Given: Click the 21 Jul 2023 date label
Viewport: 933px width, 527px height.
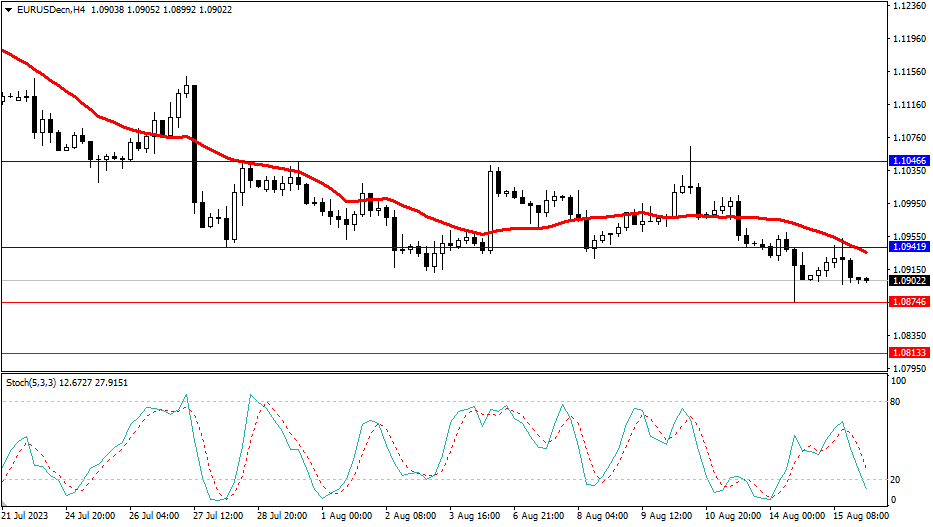Looking at the screenshot, I should (x=25, y=517).
